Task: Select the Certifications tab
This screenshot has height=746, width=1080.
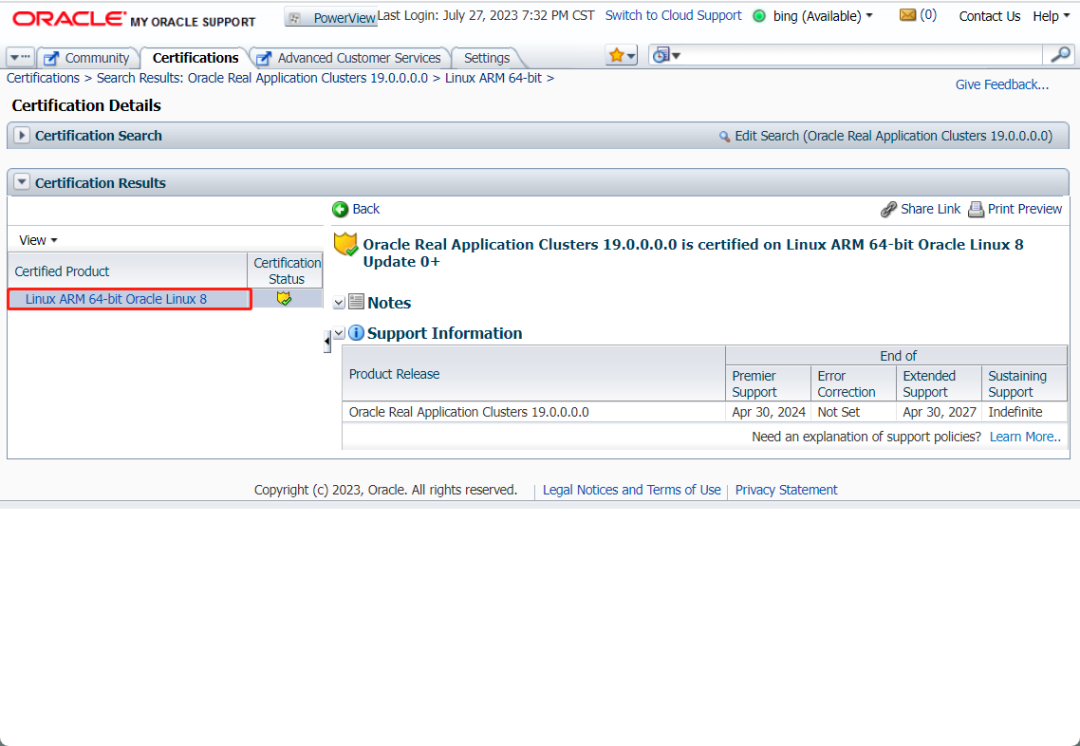Action: (x=196, y=58)
